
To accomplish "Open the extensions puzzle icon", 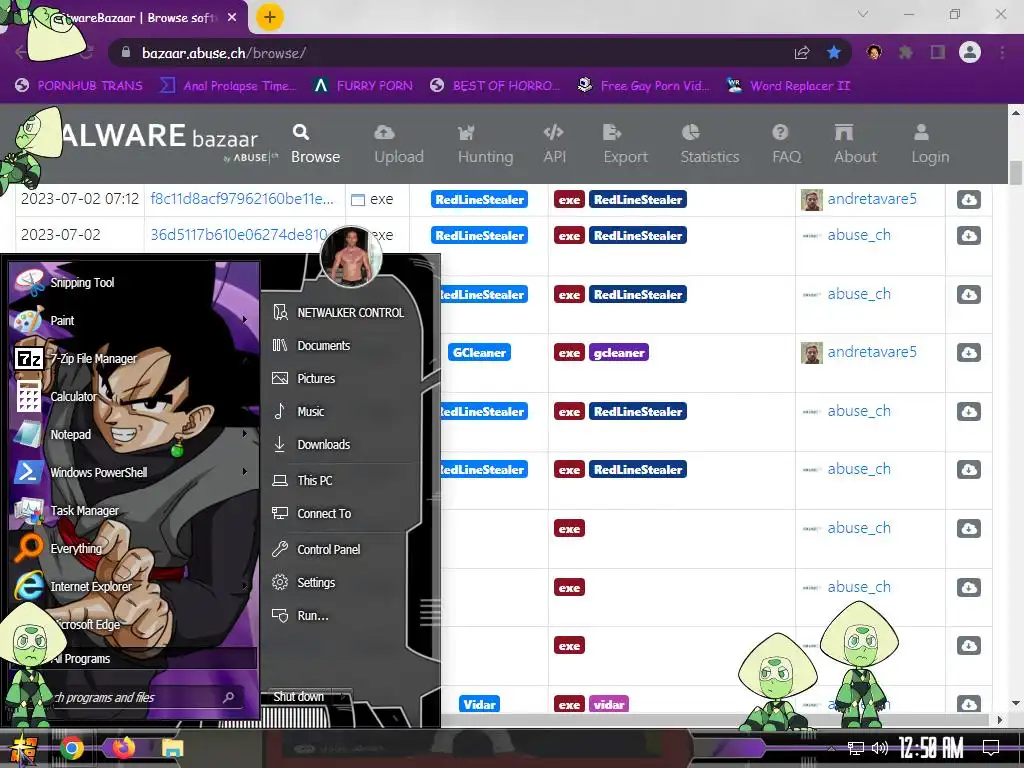I will coord(906,53).
